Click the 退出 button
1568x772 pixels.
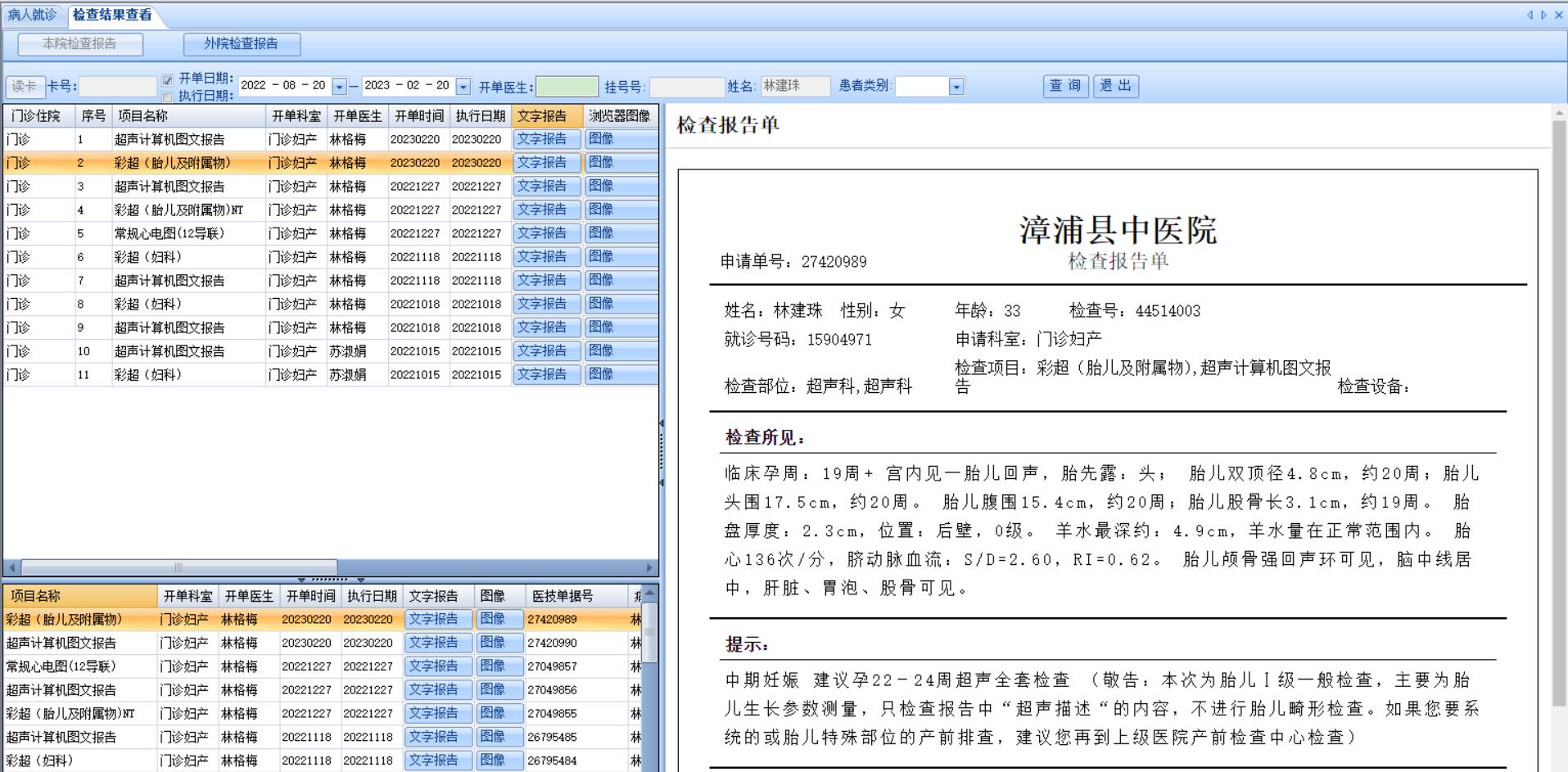tap(1116, 86)
